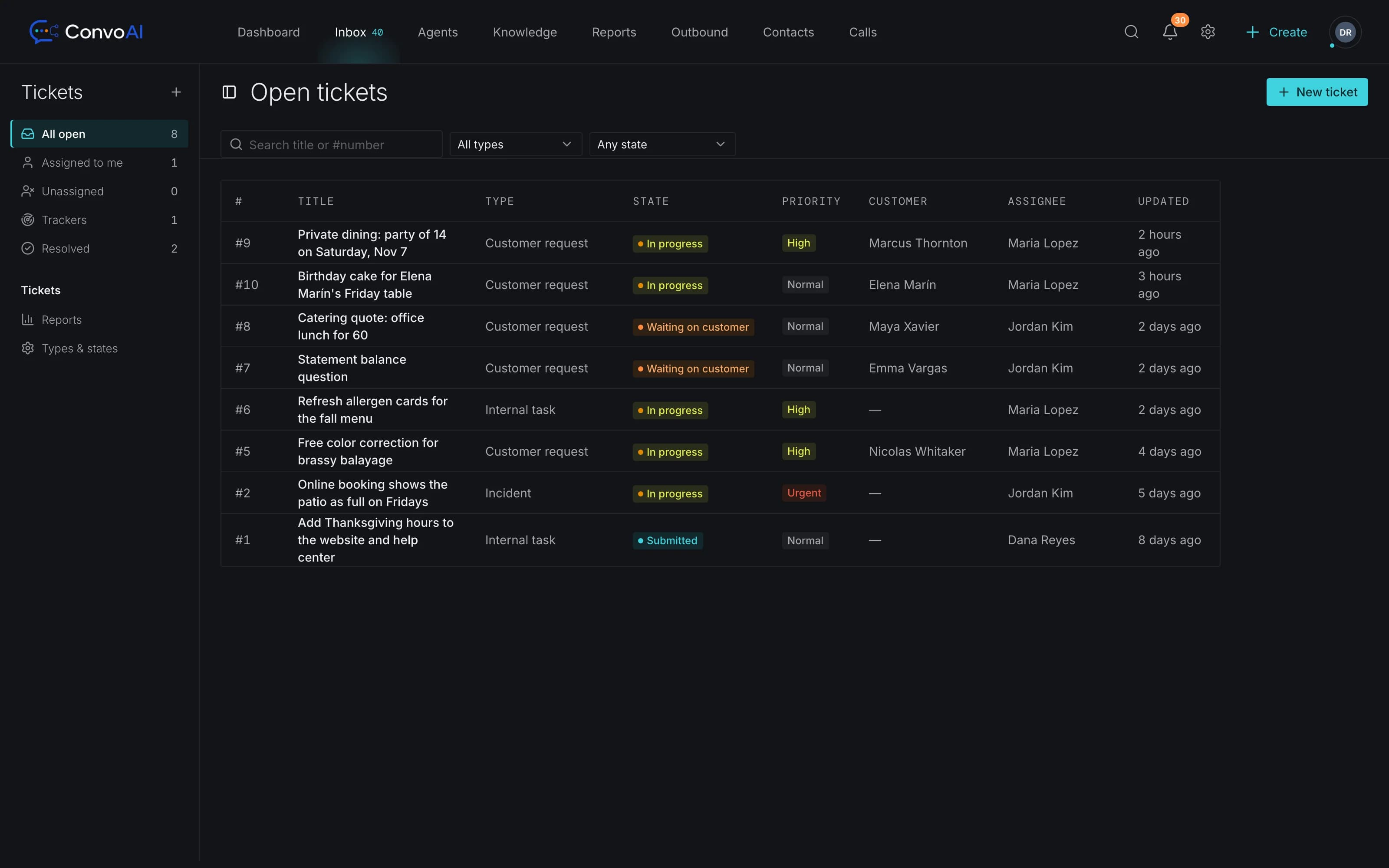Click the PRIORITY column header
This screenshot has height=868, width=1389.
(810, 201)
